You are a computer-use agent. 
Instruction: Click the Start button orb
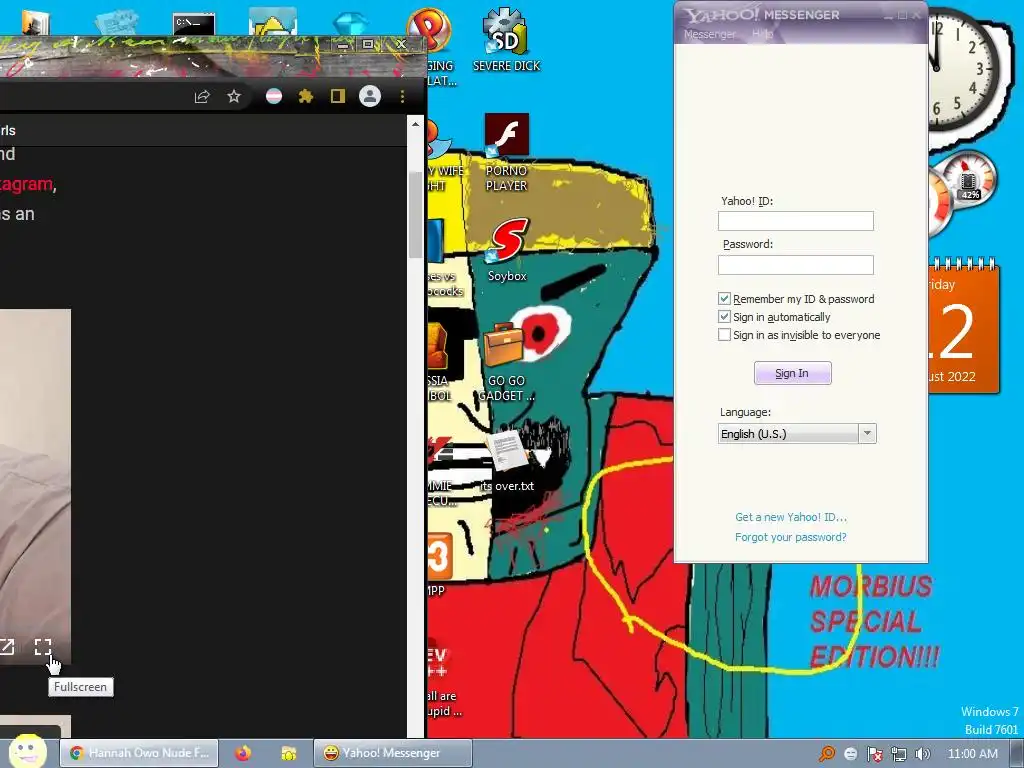(x=26, y=751)
